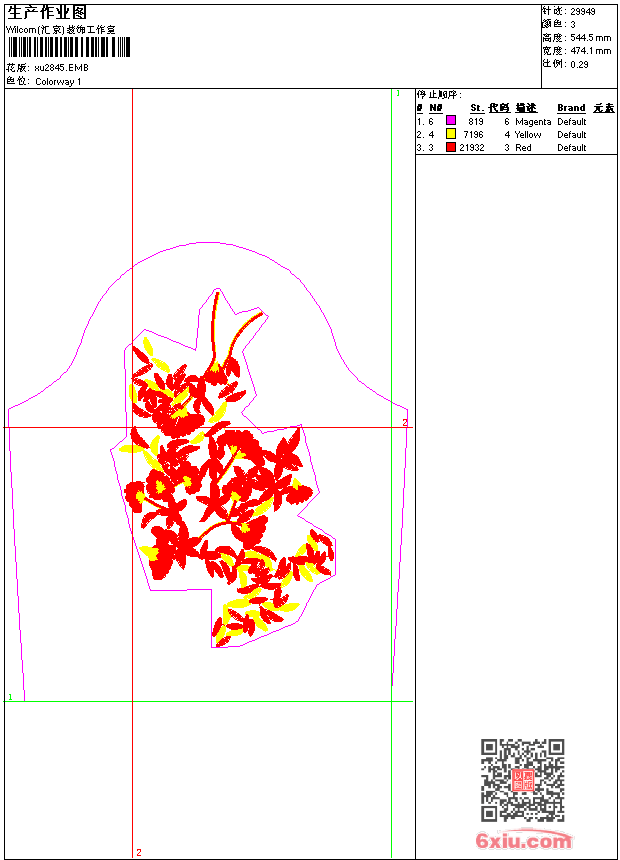Click the St. column header

point(477,108)
